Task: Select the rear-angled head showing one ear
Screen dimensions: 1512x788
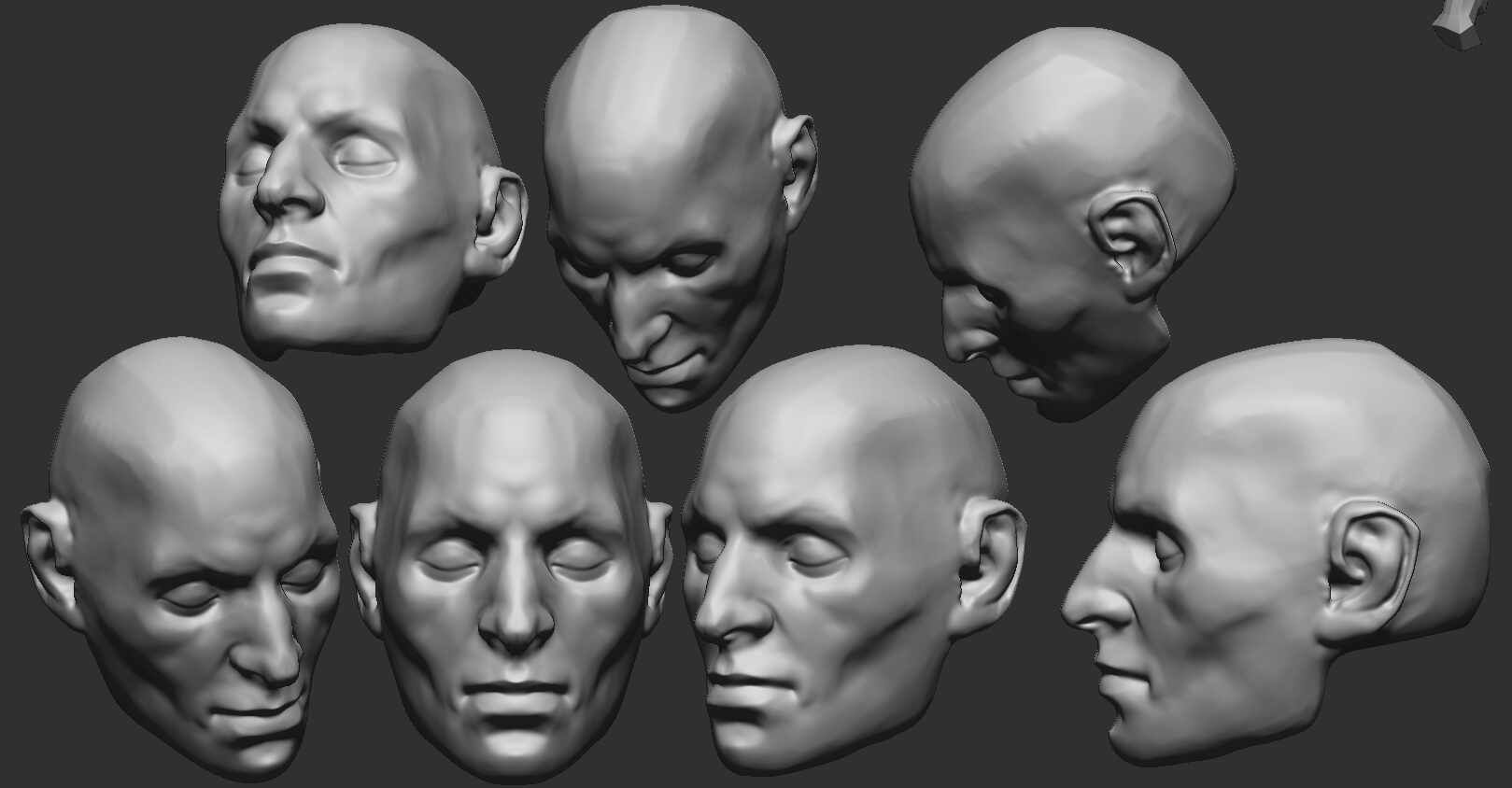Action: pos(1072,224)
